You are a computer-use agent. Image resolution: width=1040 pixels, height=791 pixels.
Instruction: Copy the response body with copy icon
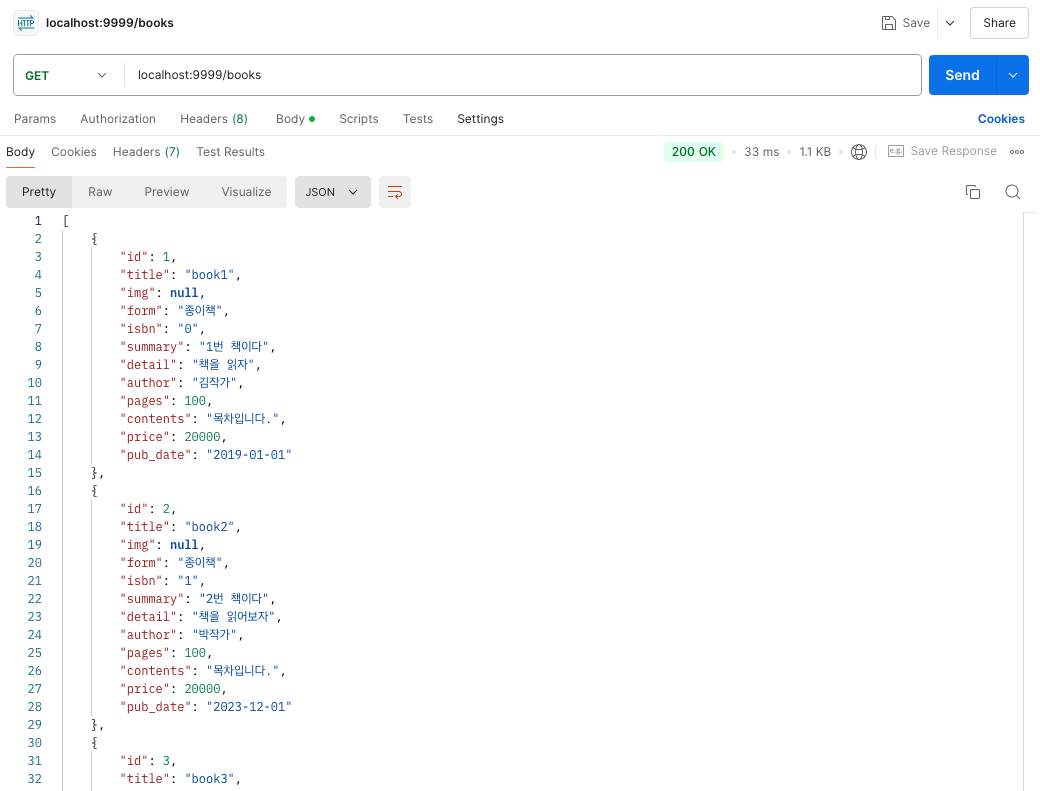973,192
